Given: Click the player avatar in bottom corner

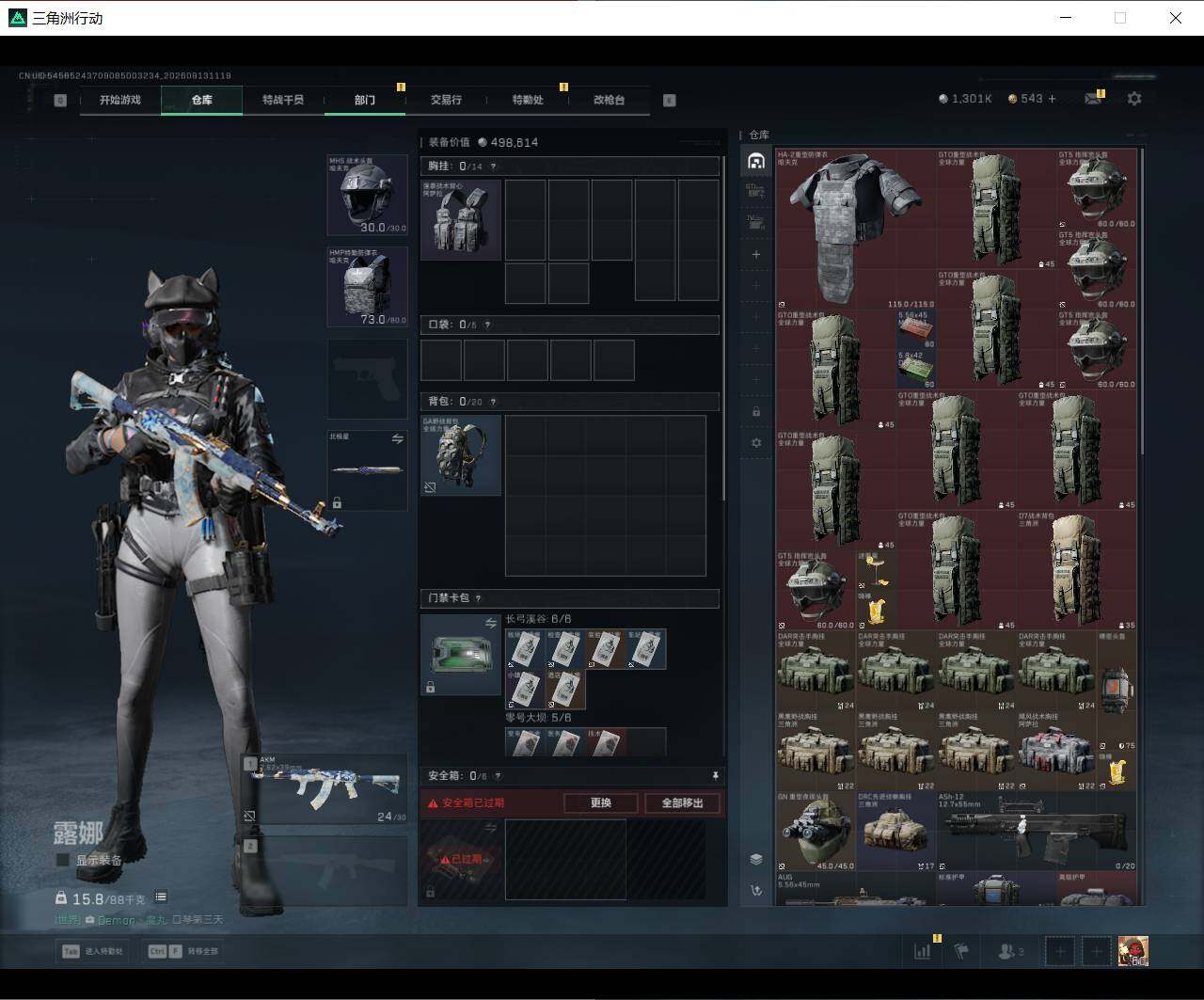Looking at the screenshot, I should pos(1133,951).
